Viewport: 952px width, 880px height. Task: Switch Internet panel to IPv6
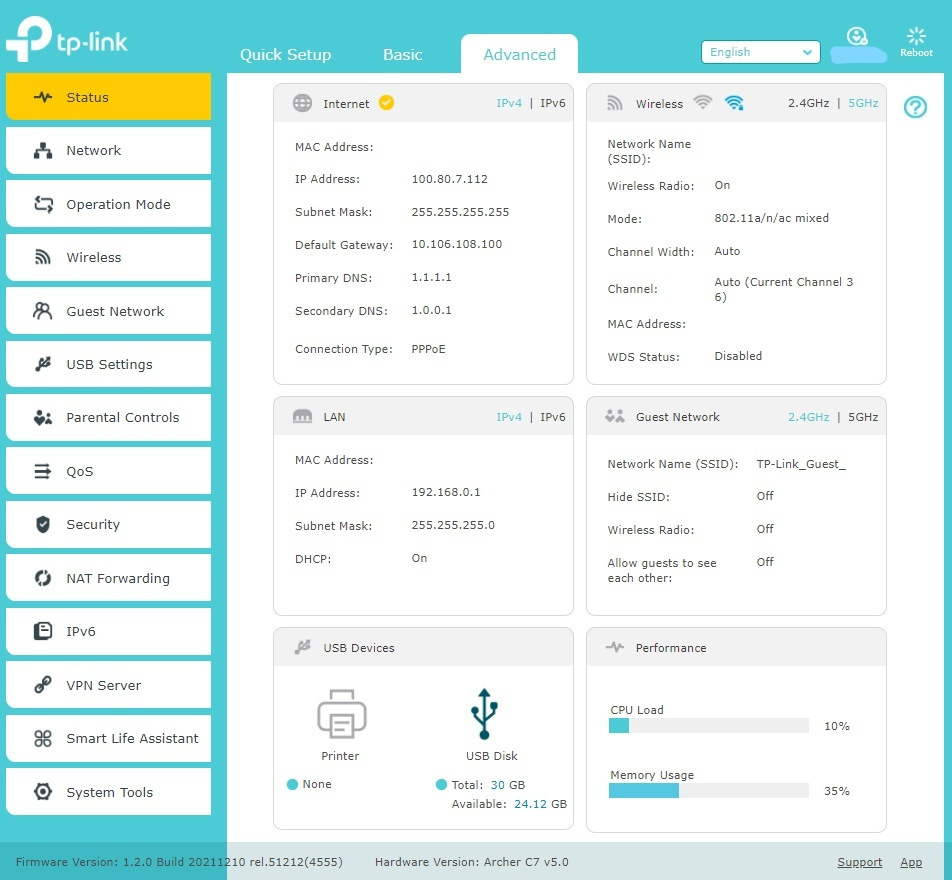coord(552,103)
